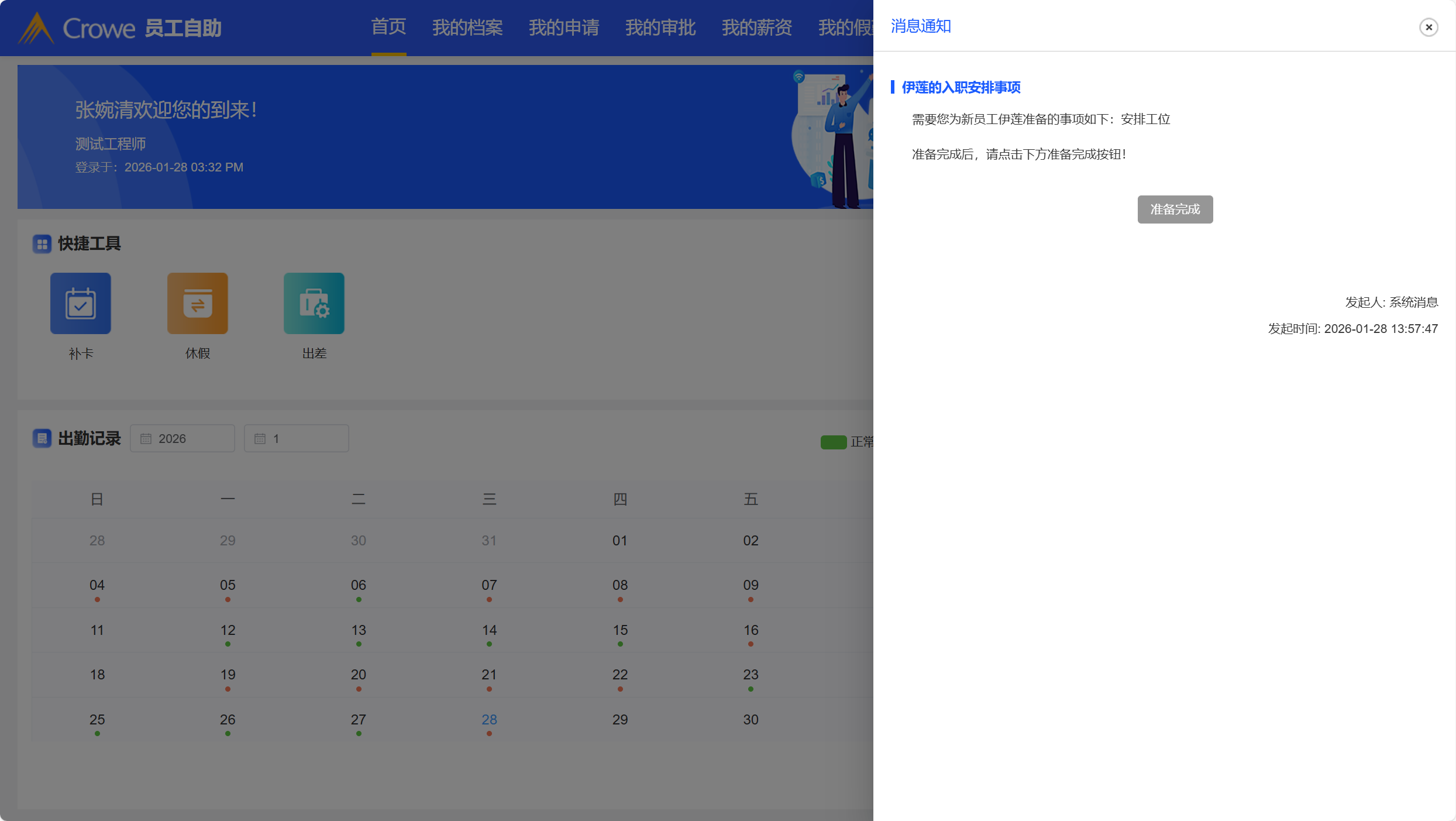Open the year 2026 picker
The image size is (1456, 821).
[183, 439]
